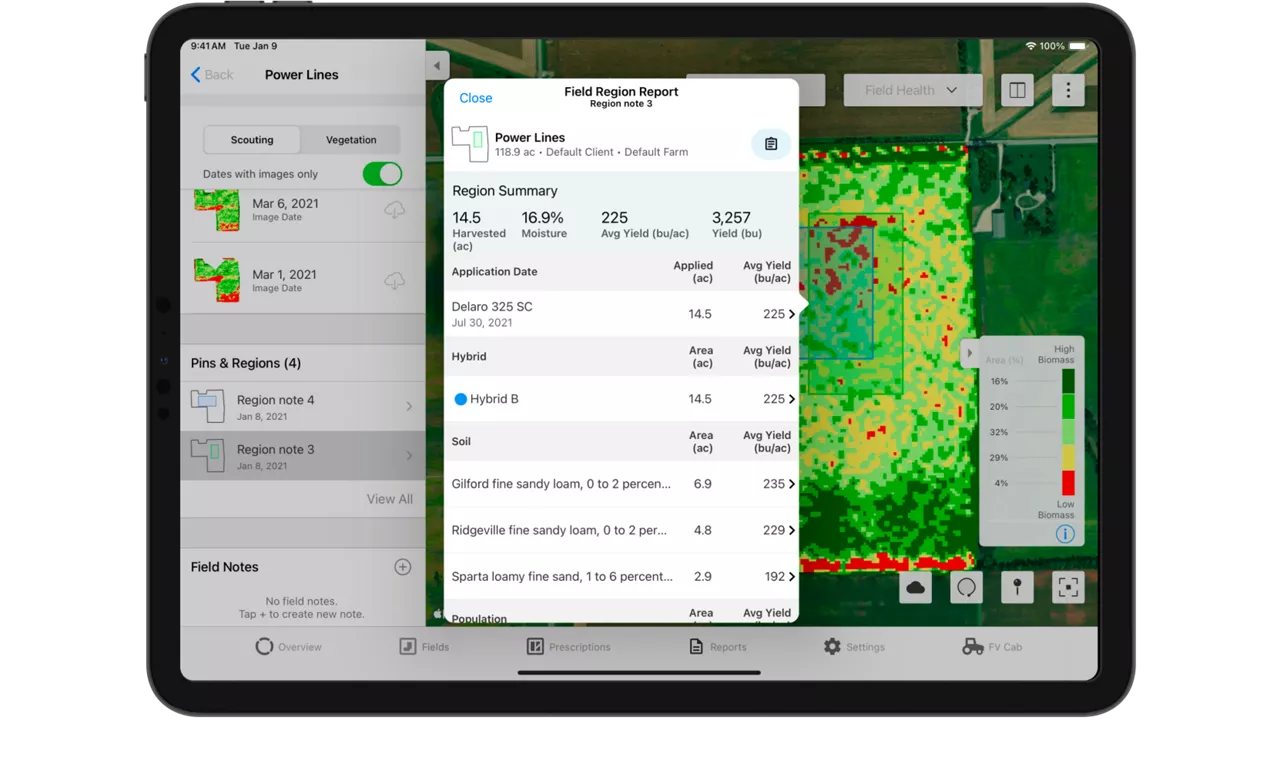1280x780 pixels.
Task: Select the lasso region drawing tool
Action: (966, 588)
